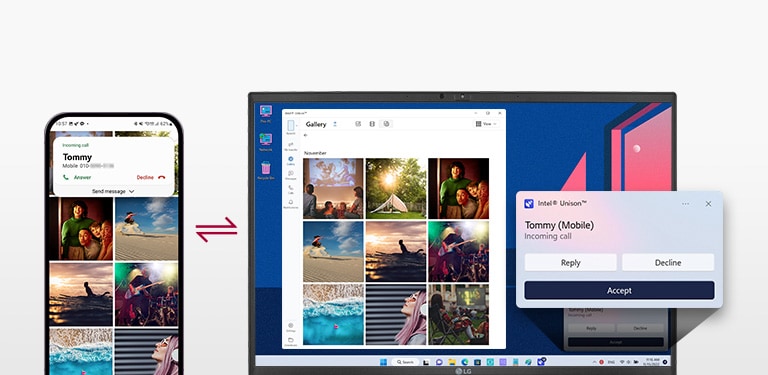Accept the call in large Unison notification

[x=619, y=290]
